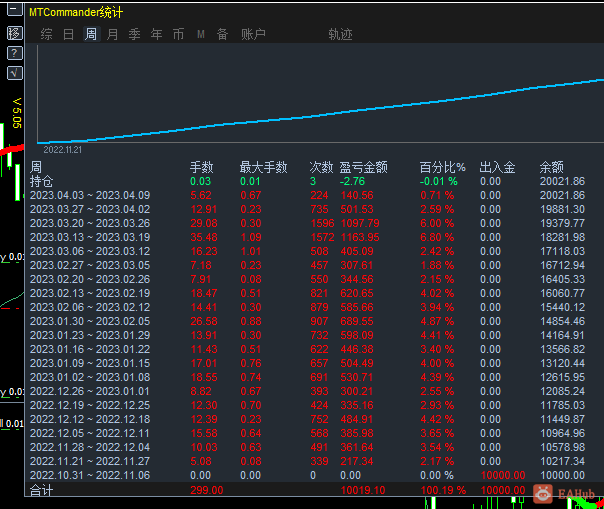Viewport: 604px width, 509px height.
Task: Open the 账户 account tab
Action: point(253,34)
